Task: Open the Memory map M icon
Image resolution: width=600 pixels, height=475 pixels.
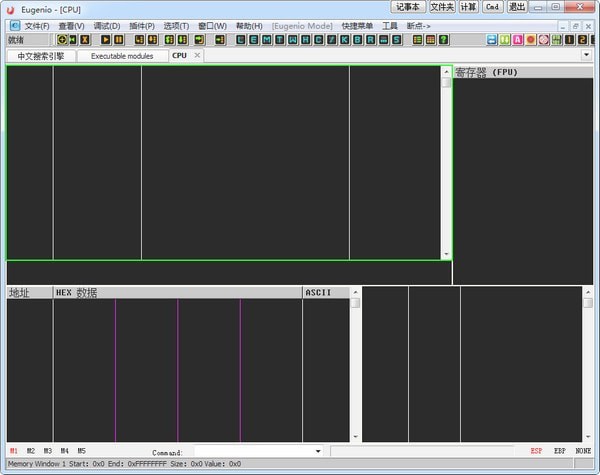Action: point(267,40)
